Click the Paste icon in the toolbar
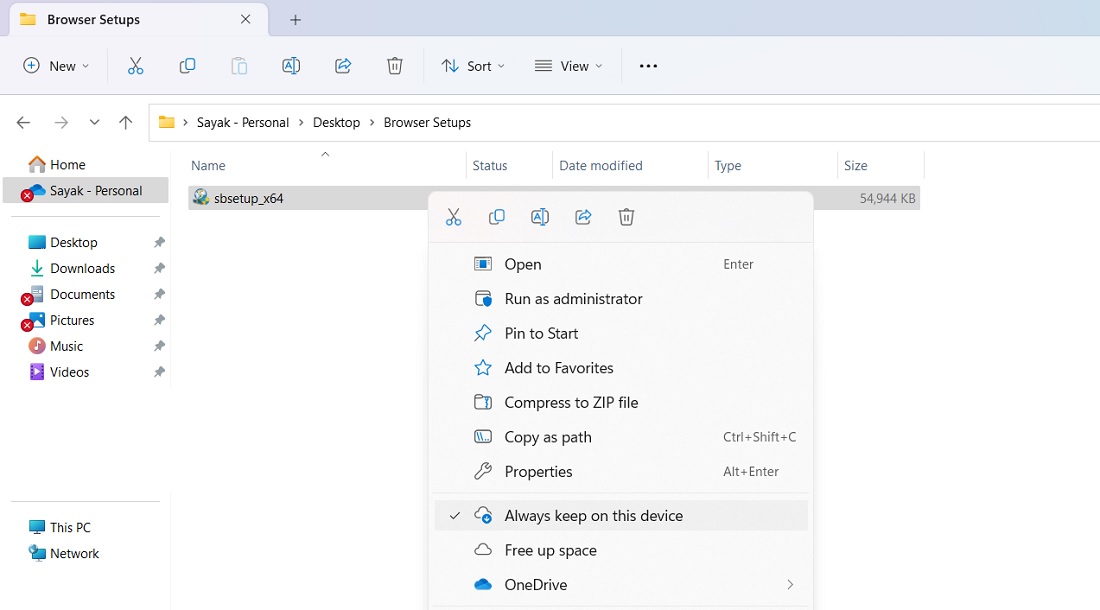The width and height of the screenshot is (1100, 610). click(x=239, y=65)
